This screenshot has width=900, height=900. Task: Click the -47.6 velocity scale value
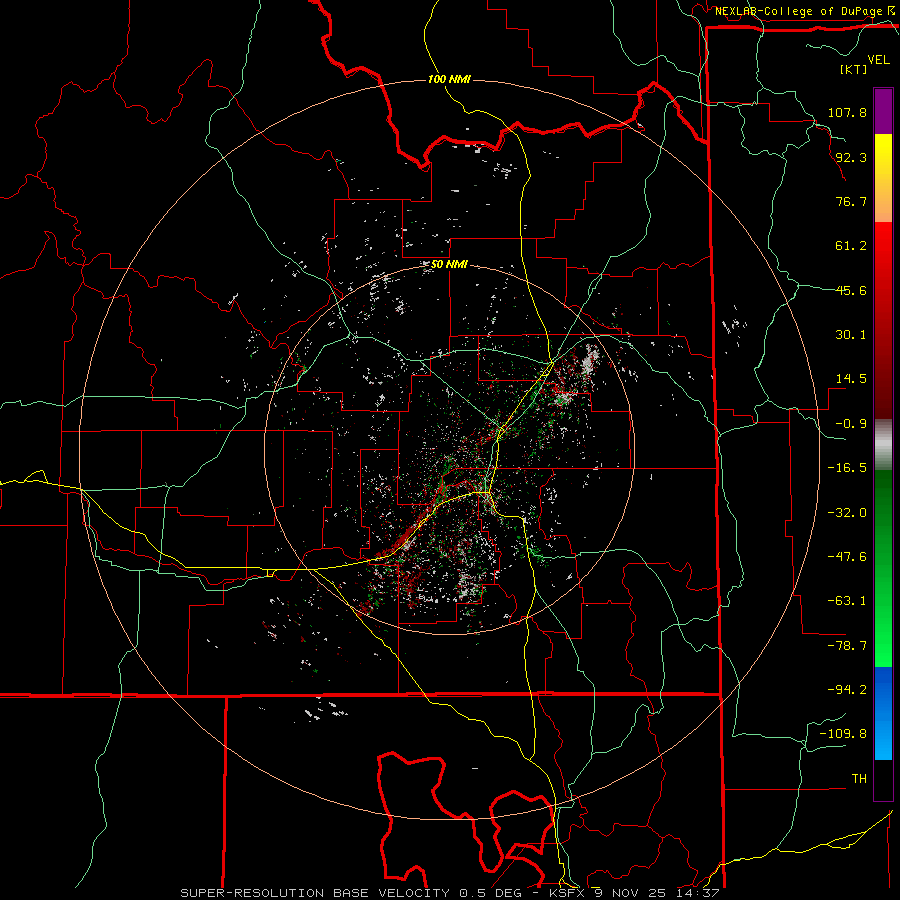click(847, 557)
